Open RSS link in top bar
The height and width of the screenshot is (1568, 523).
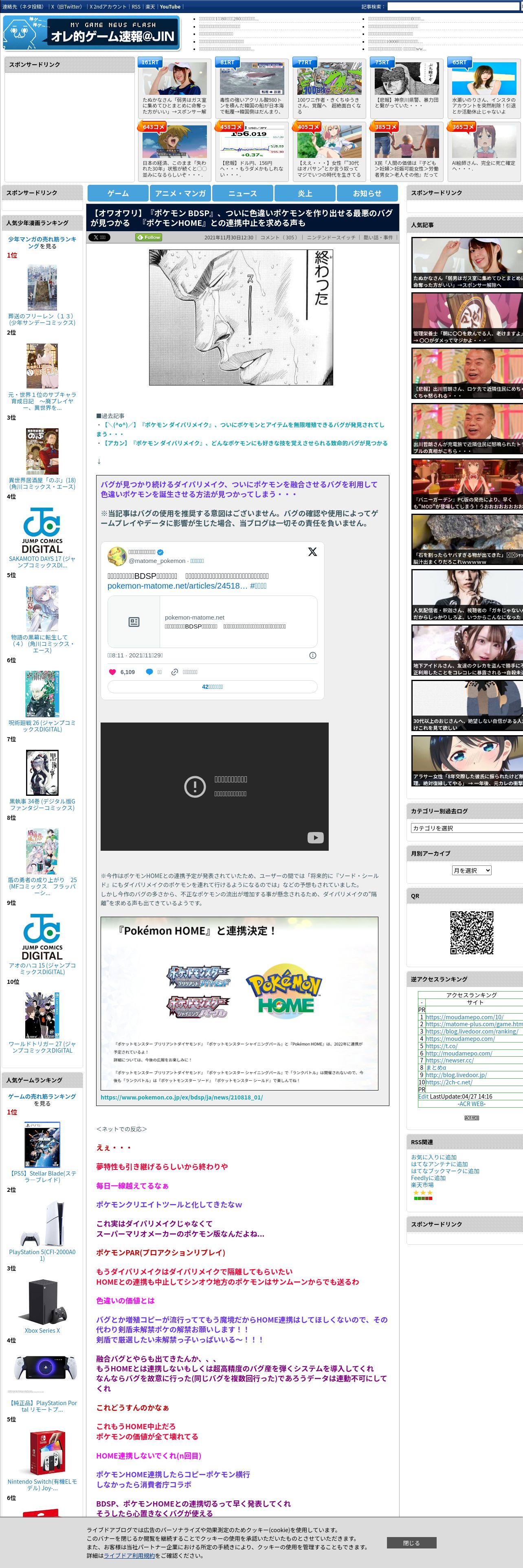tap(136, 7)
